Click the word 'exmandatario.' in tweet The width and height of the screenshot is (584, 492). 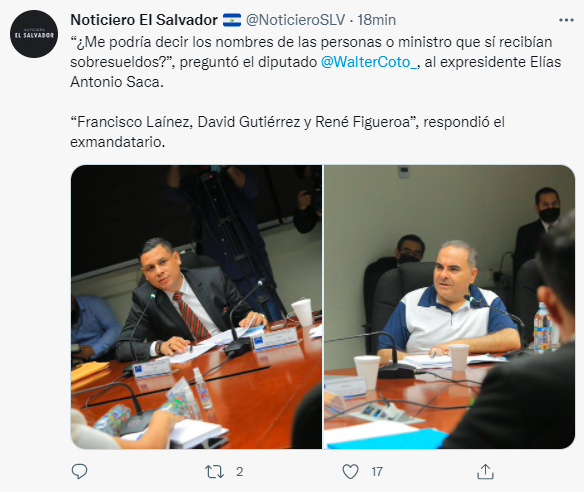[117, 142]
